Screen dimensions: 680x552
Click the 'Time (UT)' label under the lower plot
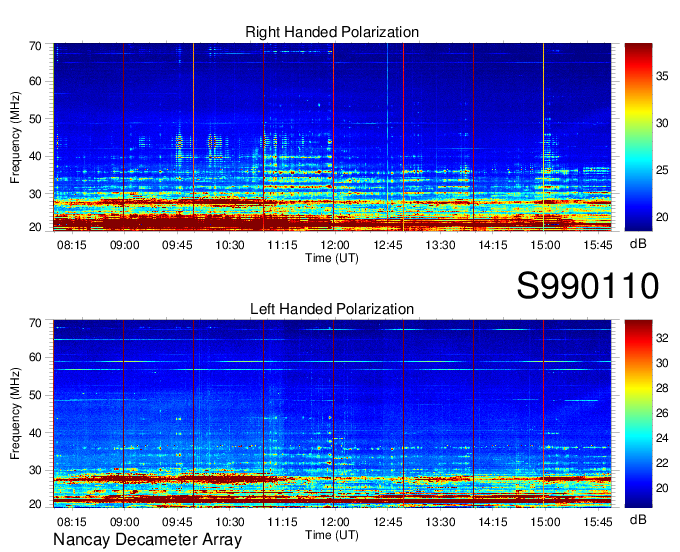point(332,535)
